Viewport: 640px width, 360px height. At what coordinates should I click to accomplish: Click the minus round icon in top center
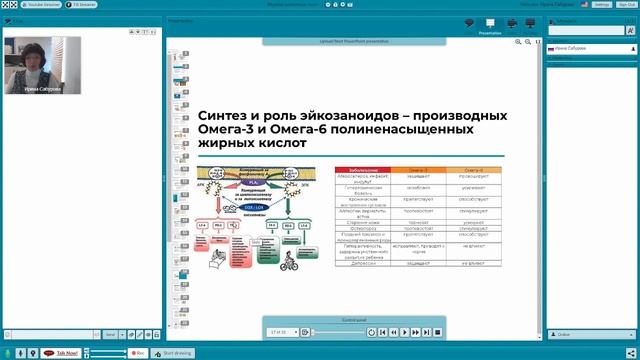point(328,4)
